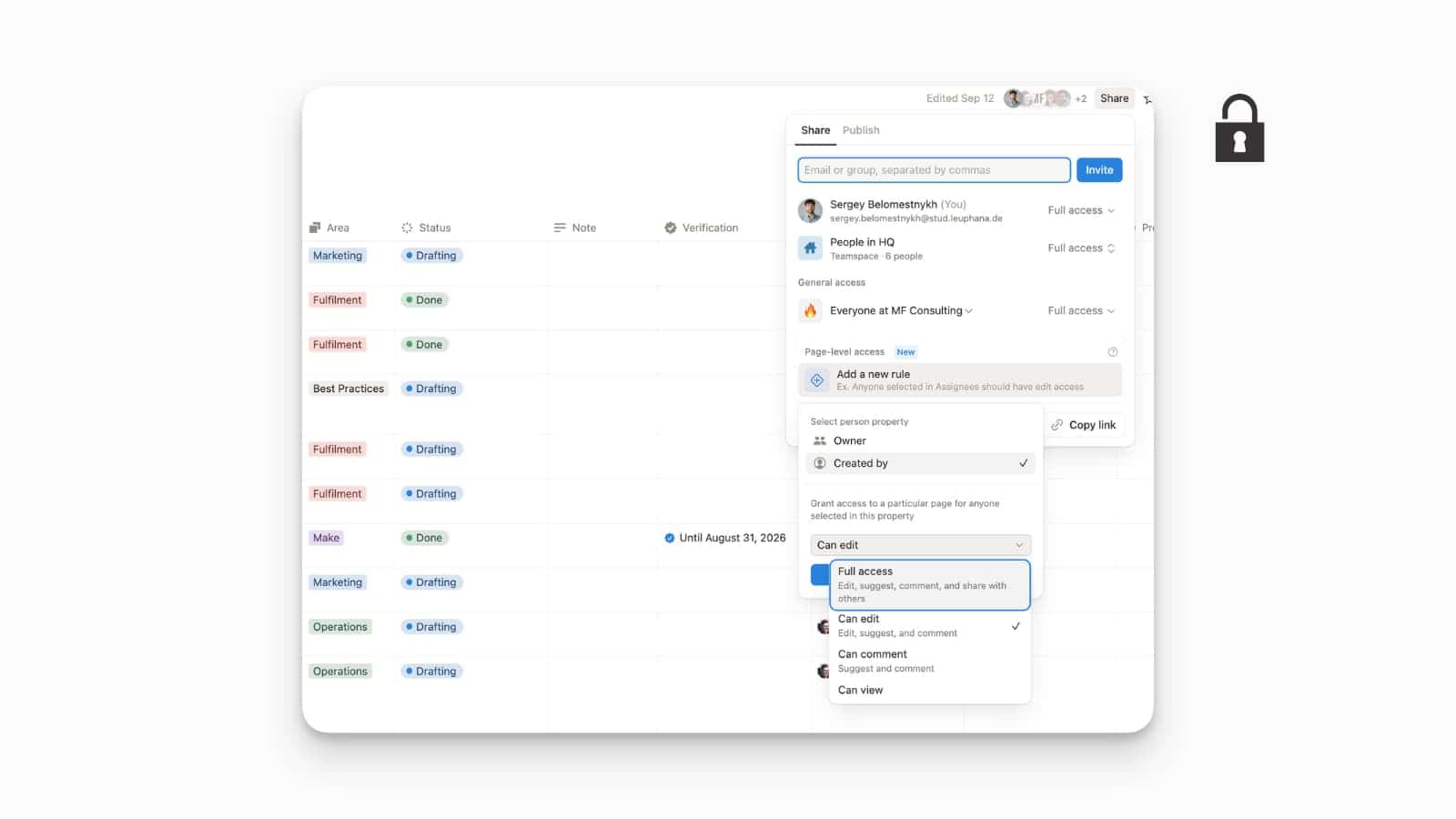This screenshot has height=819, width=1456.
Task: Open Full access dropdown for Sergey Belomestnykh
Action: point(1080,210)
